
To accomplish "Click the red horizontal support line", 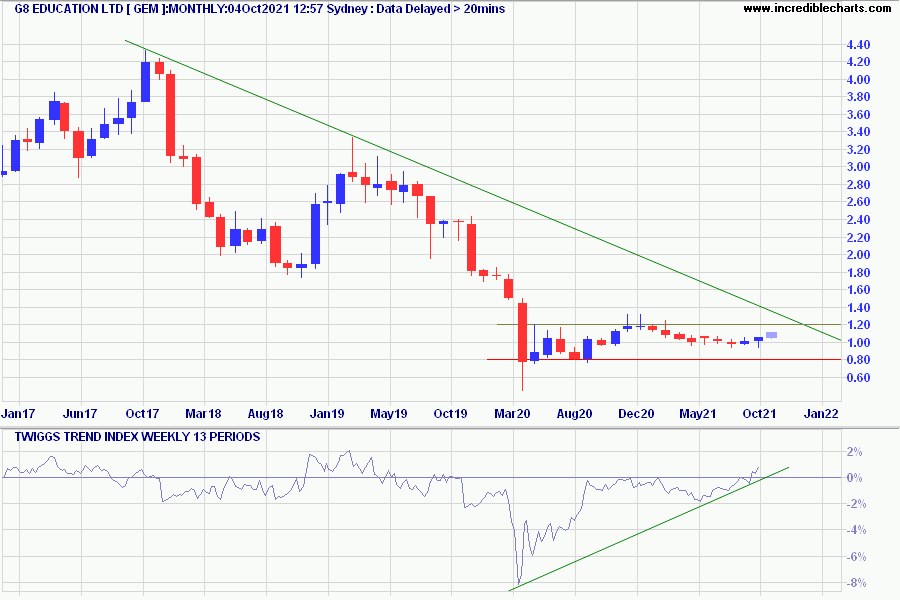I will (x=664, y=359).
